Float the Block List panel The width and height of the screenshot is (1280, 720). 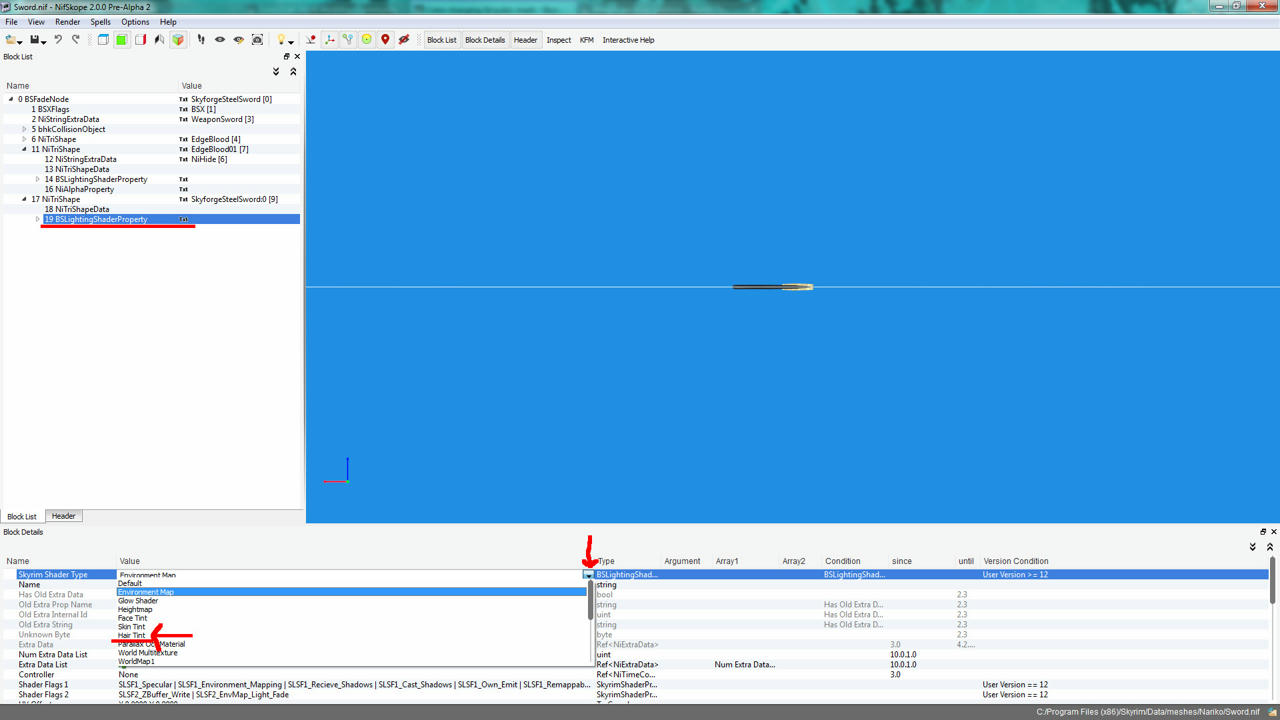click(x=287, y=57)
